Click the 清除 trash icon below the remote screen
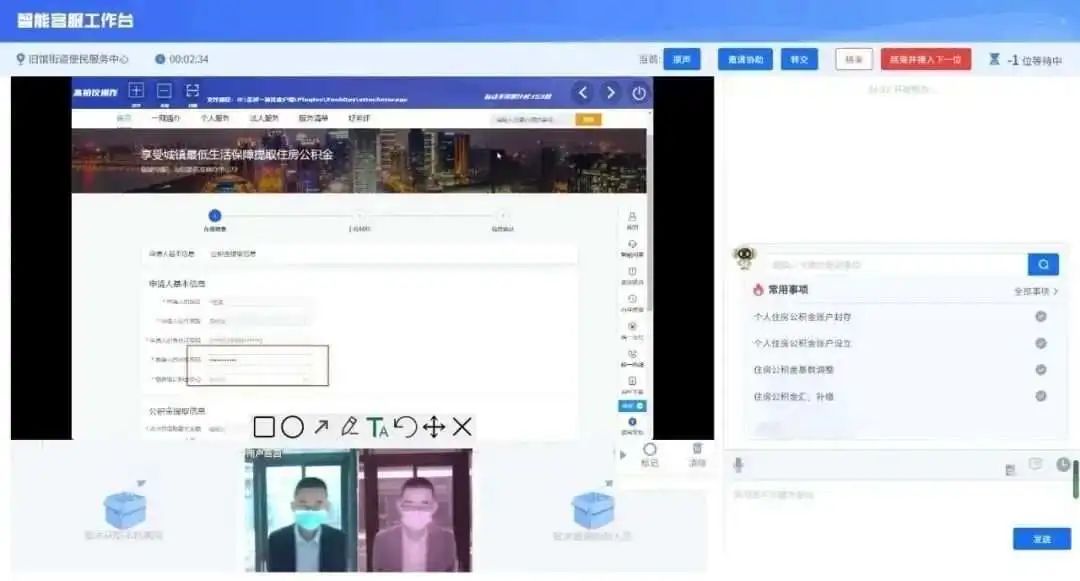 [697, 448]
